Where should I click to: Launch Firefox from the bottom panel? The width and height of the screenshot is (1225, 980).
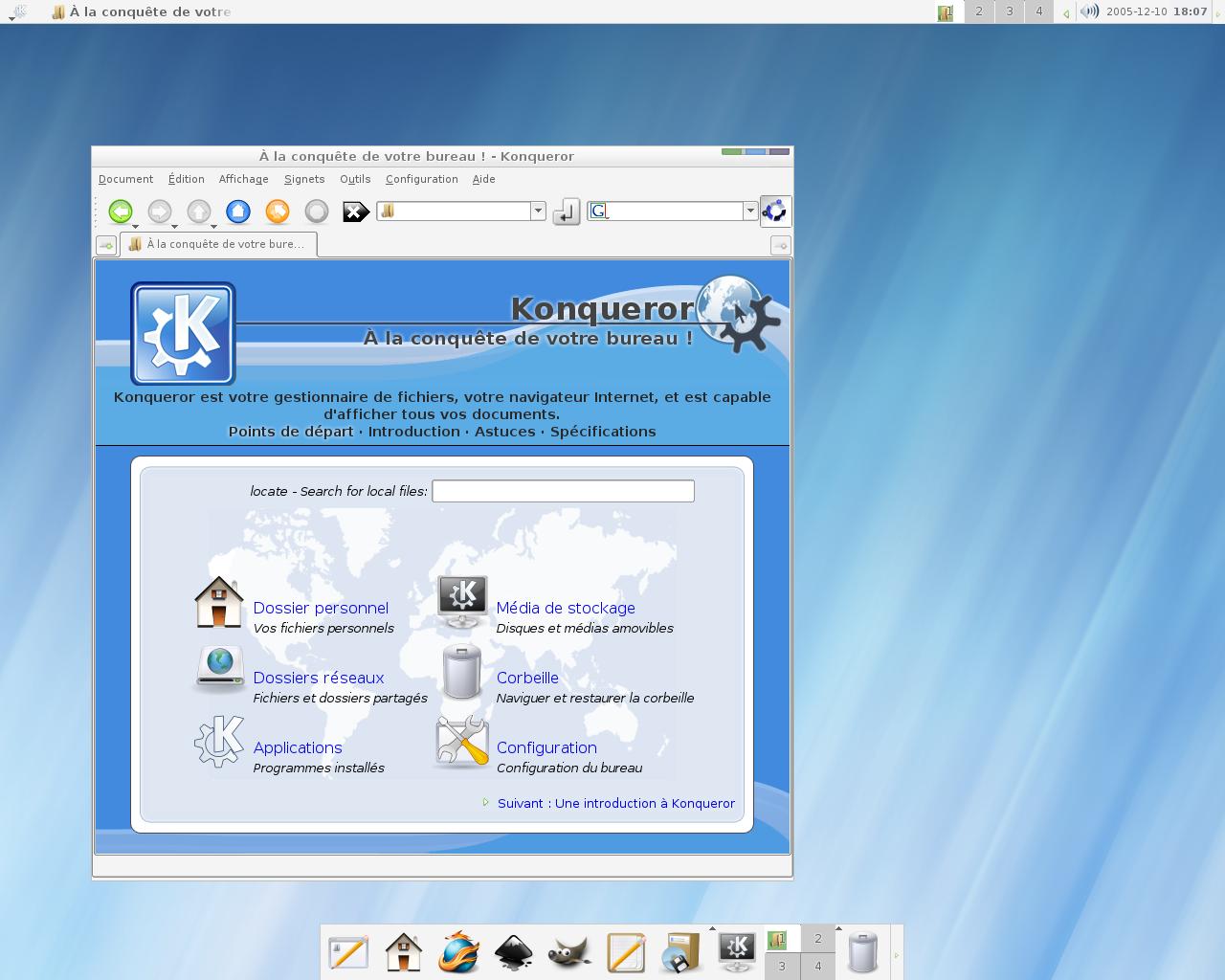point(459,952)
